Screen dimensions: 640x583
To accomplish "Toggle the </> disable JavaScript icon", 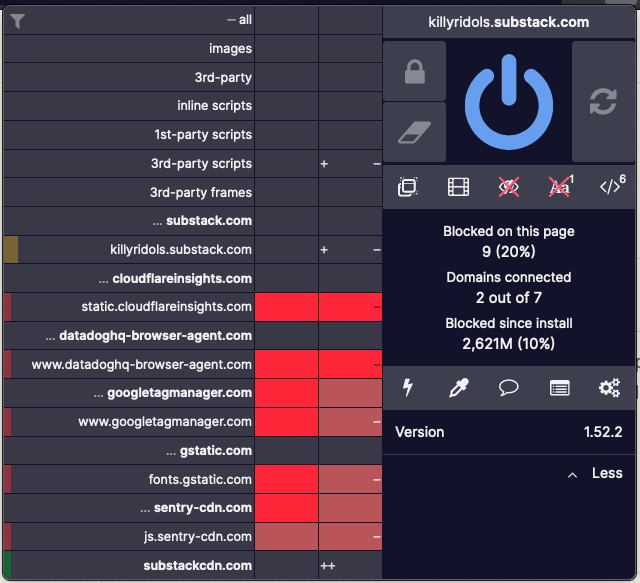I will pos(611,187).
